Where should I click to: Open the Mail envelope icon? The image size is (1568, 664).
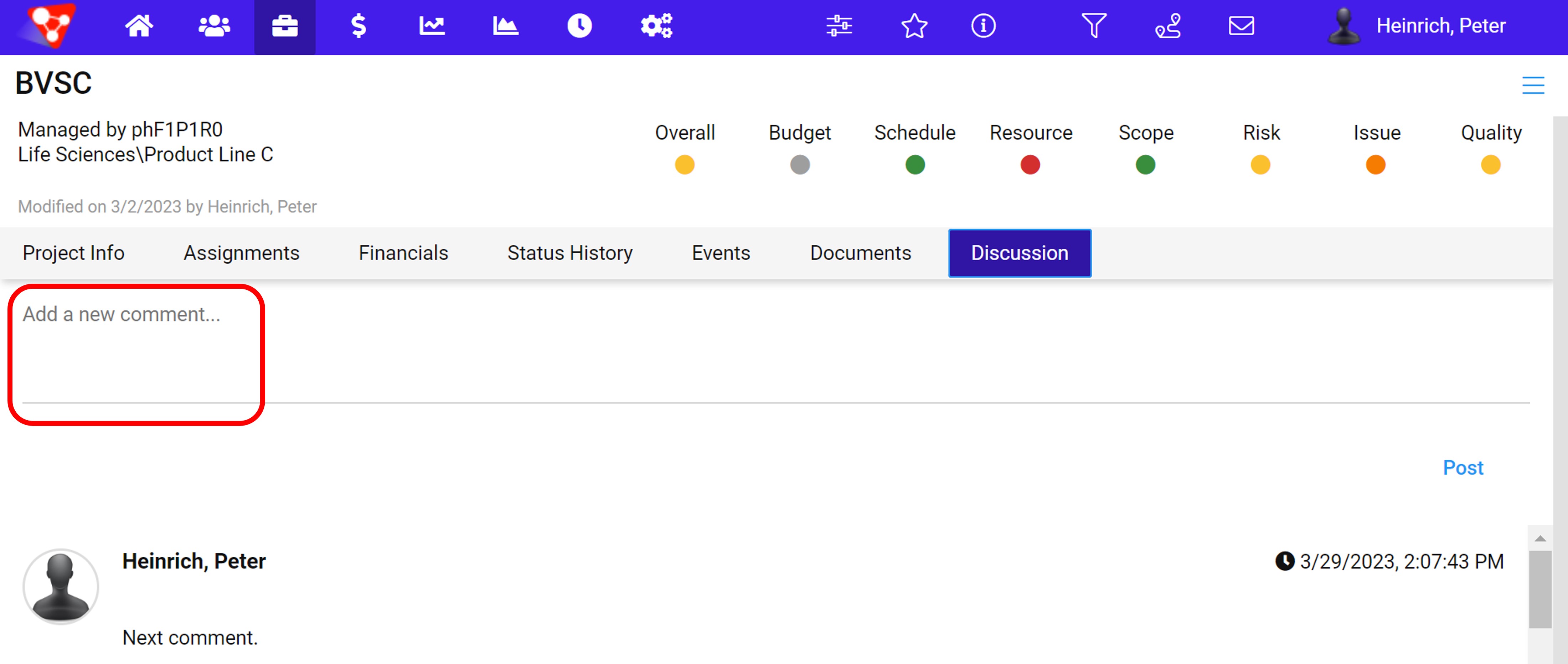(1241, 26)
